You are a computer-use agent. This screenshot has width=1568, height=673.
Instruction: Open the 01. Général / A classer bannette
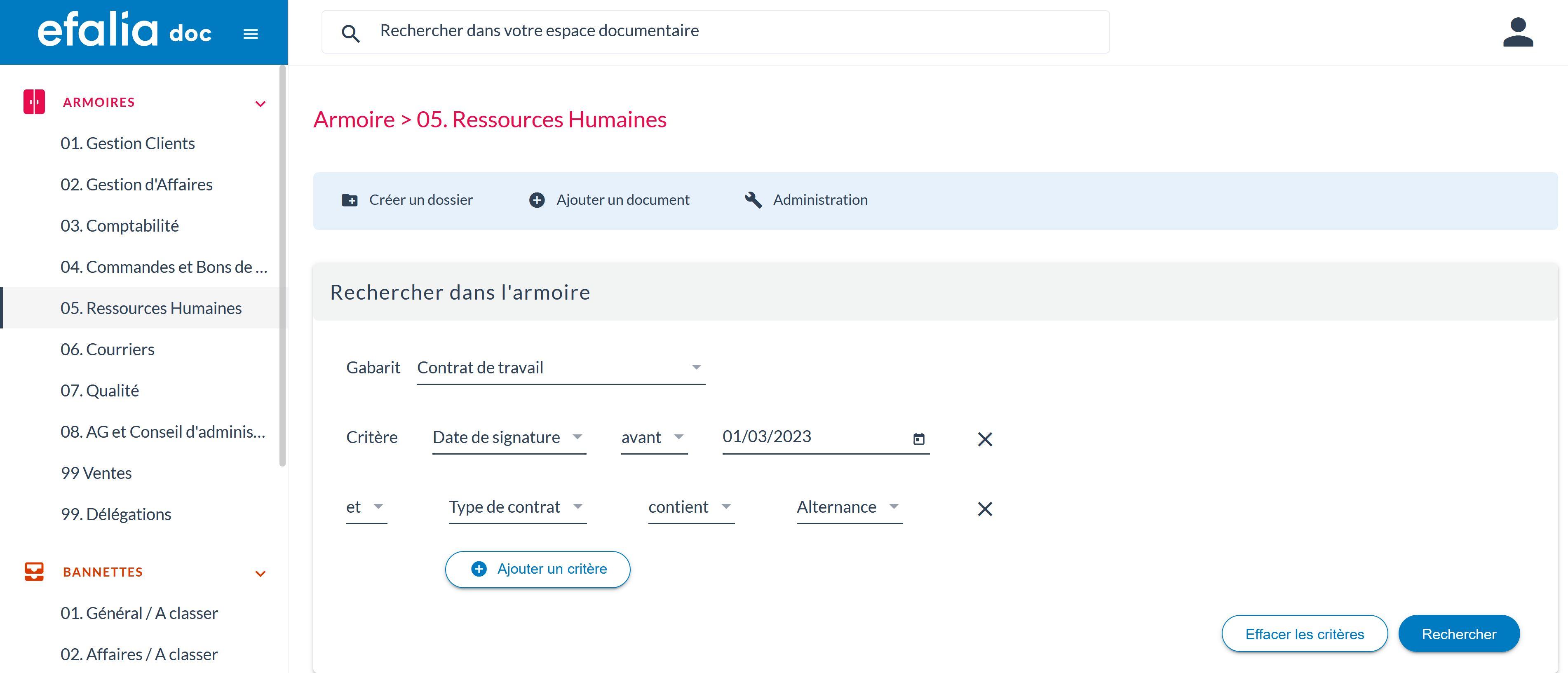[x=139, y=613]
